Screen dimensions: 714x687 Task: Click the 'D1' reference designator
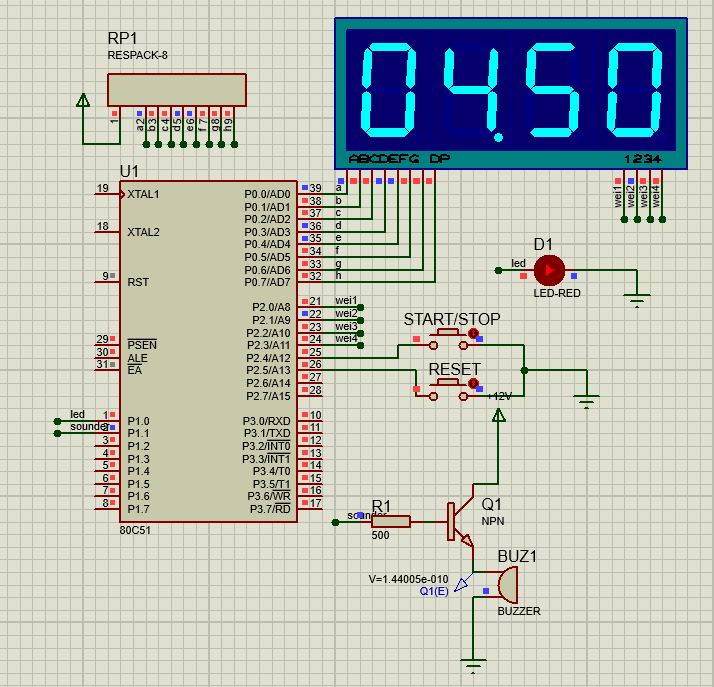click(x=543, y=244)
